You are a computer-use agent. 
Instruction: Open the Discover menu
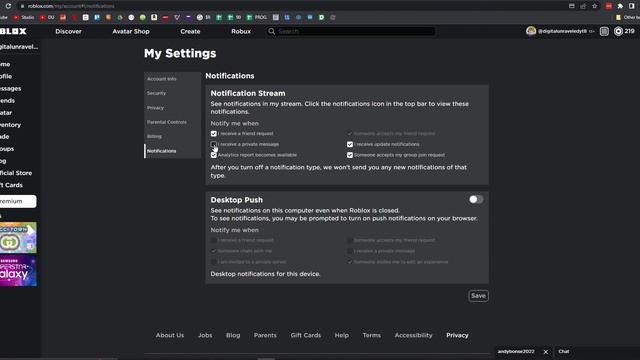point(68,31)
